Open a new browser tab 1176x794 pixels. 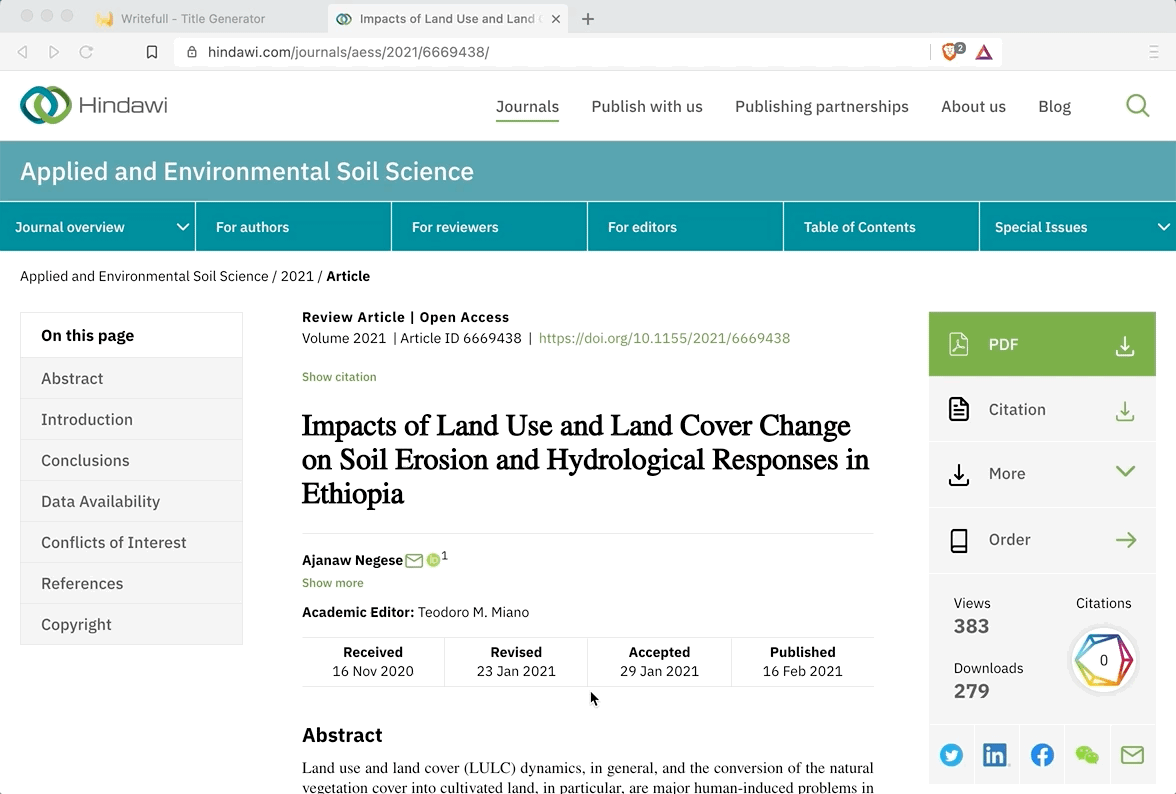pyautogui.click(x=588, y=19)
